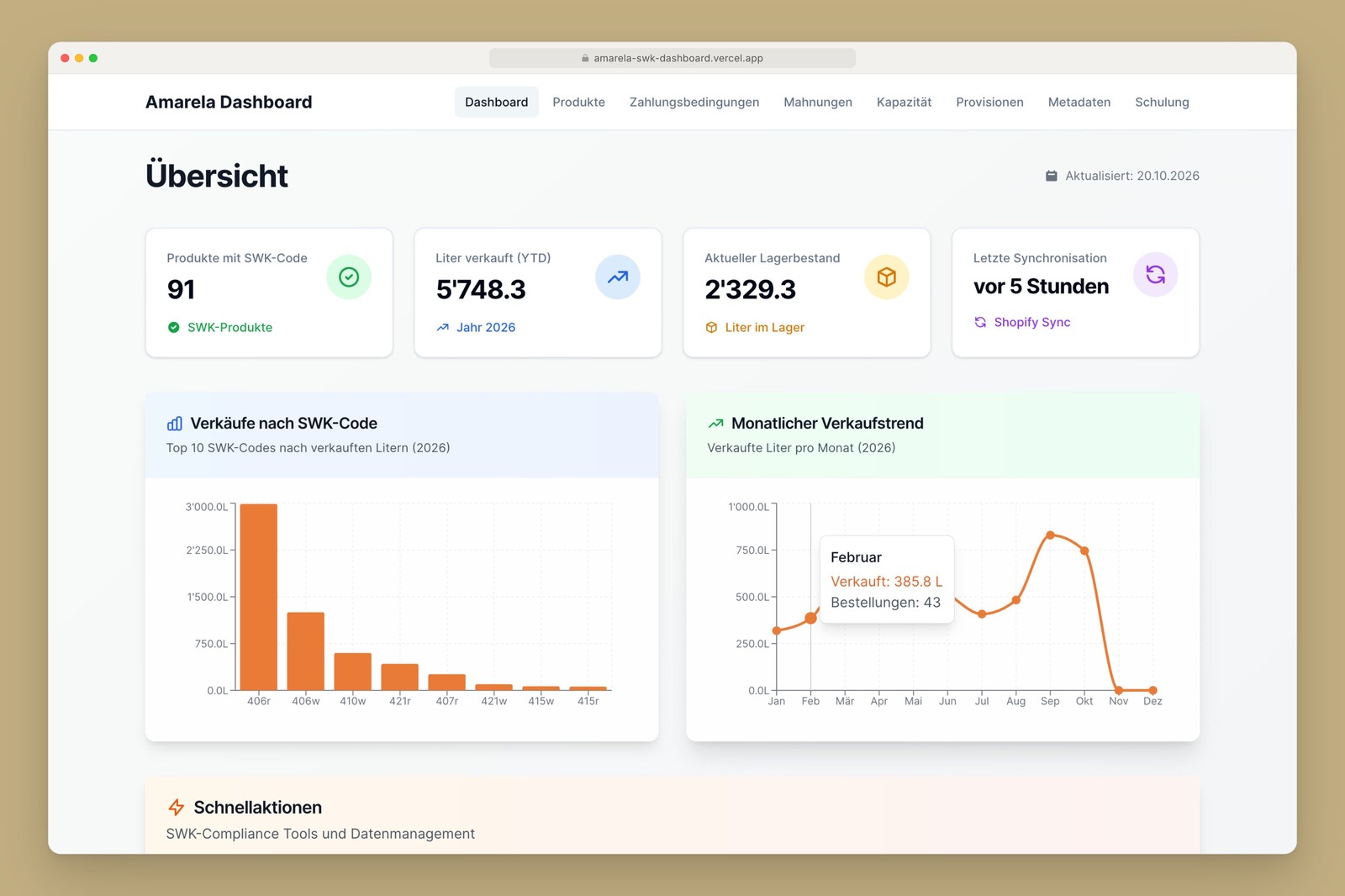Screen dimensions: 1345x896
Task: Click the 421r bar in the chart
Action: 400,677
